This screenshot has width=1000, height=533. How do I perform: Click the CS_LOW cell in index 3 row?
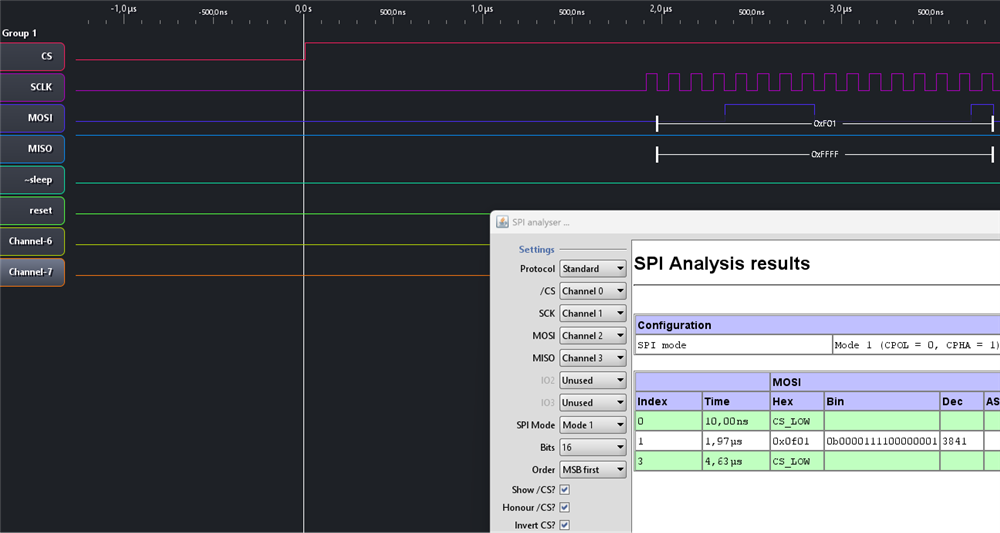(797, 462)
